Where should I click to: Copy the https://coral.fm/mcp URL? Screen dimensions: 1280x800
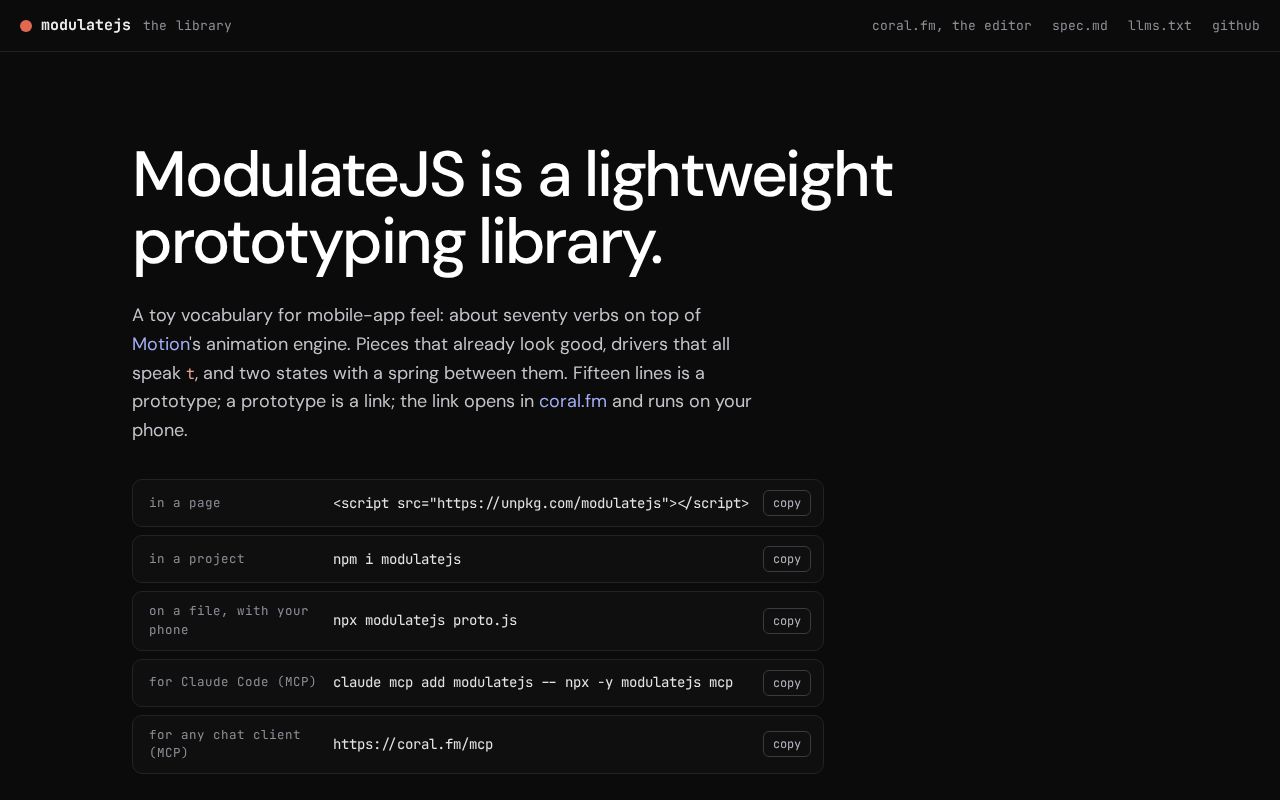click(x=787, y=744)
